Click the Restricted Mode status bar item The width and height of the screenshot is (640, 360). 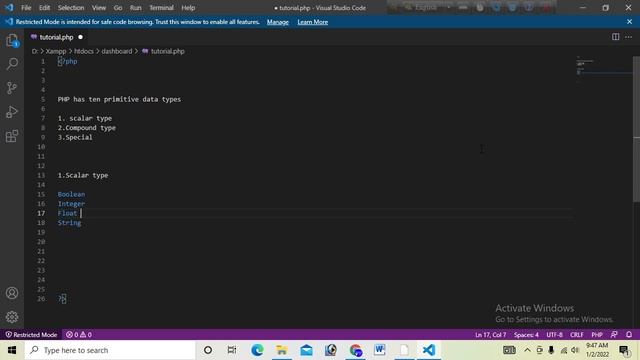tap(31, 335)
